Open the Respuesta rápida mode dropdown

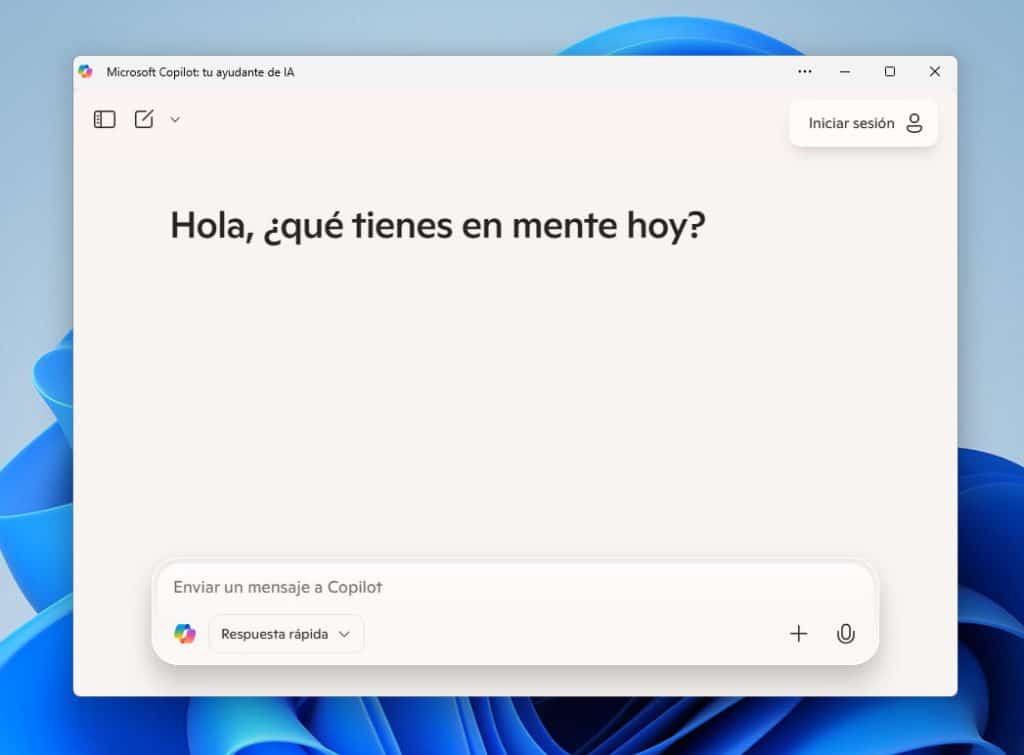pyautogui.click(x=285, y=634)
